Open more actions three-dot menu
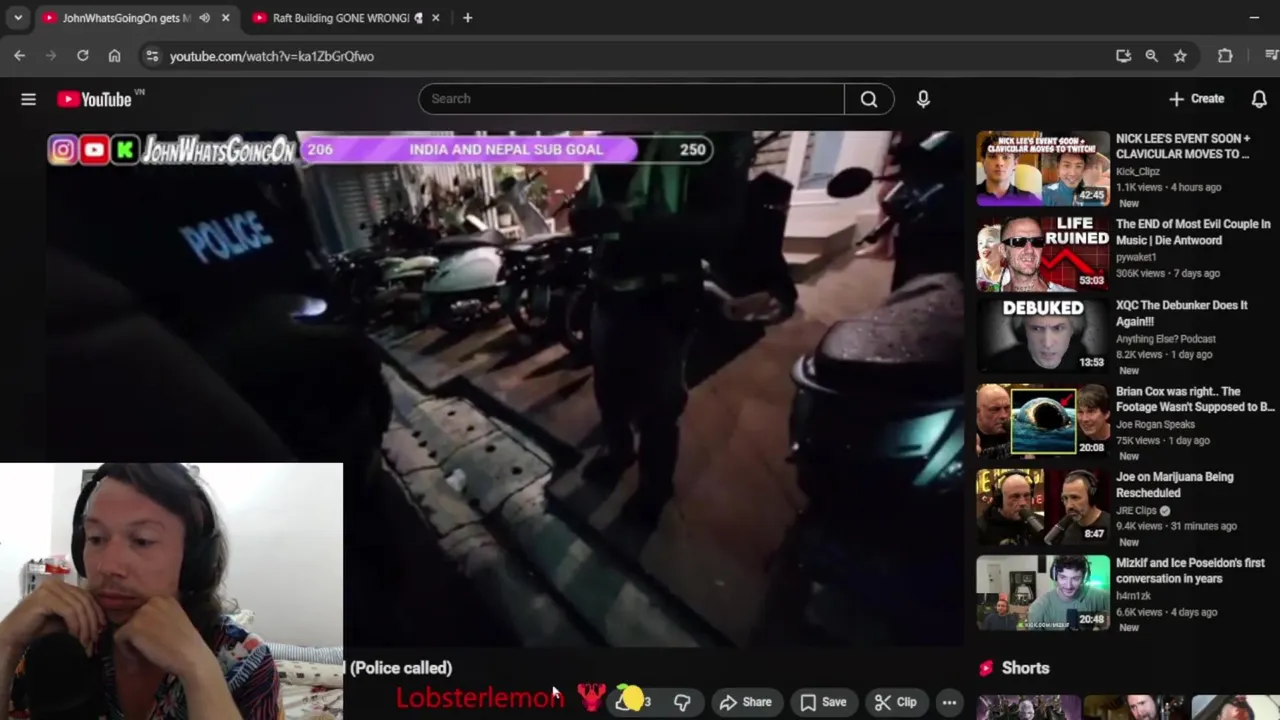This screenshot has width=1280, height=720. coord(949,702)
